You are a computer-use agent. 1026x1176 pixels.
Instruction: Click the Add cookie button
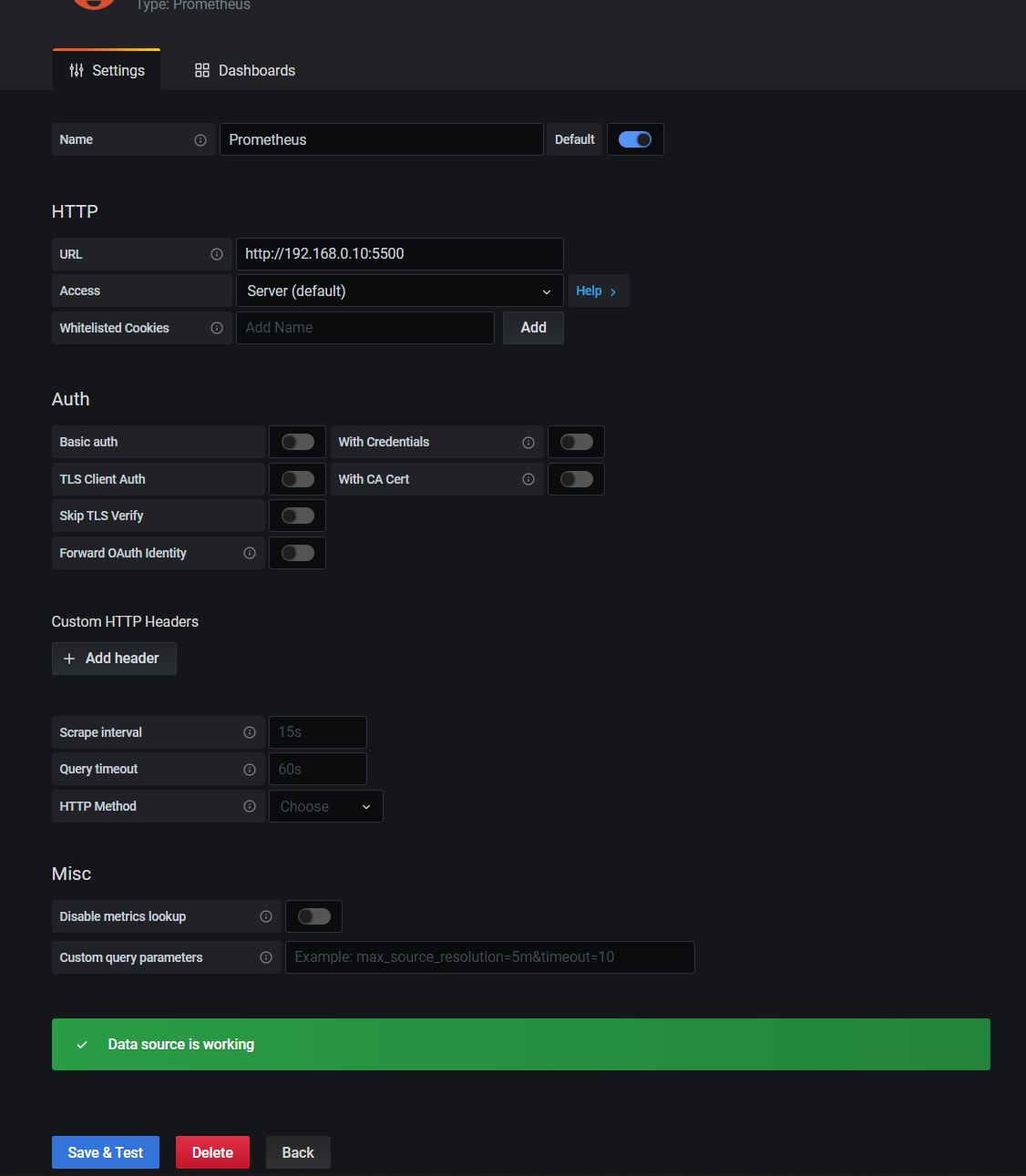(x=534, y=328)
